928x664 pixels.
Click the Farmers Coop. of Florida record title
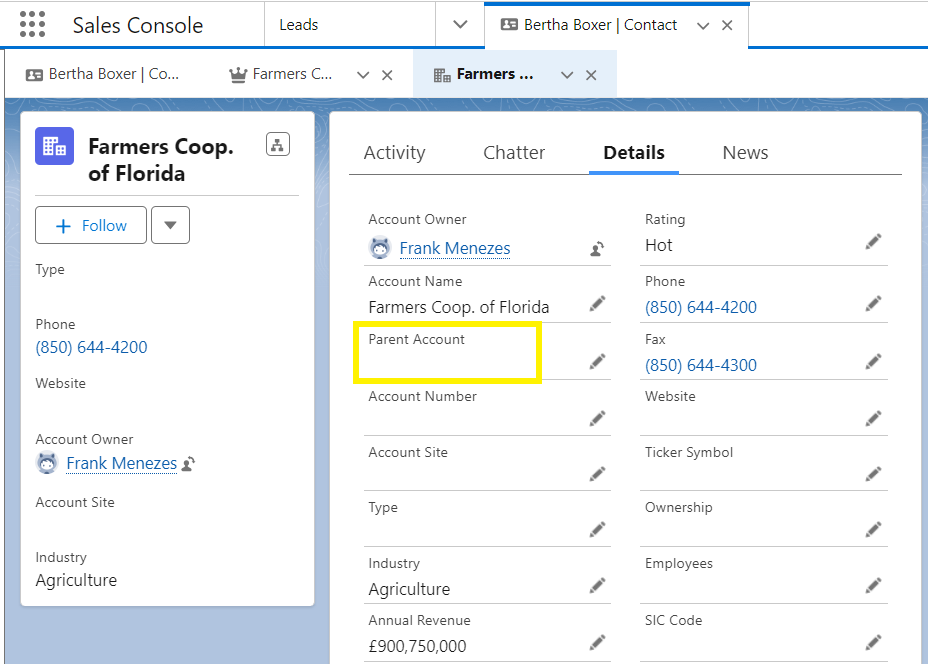tap(161, 160)
